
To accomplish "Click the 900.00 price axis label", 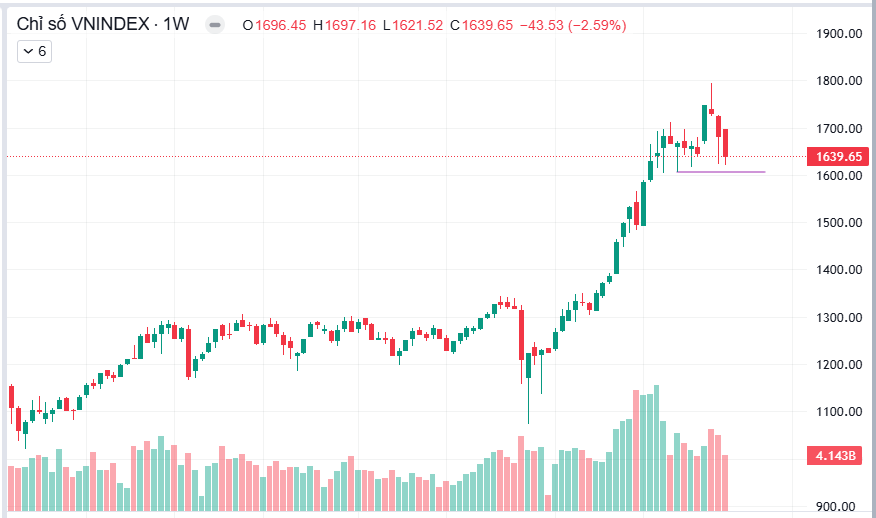I will click(x=835, y=506).
